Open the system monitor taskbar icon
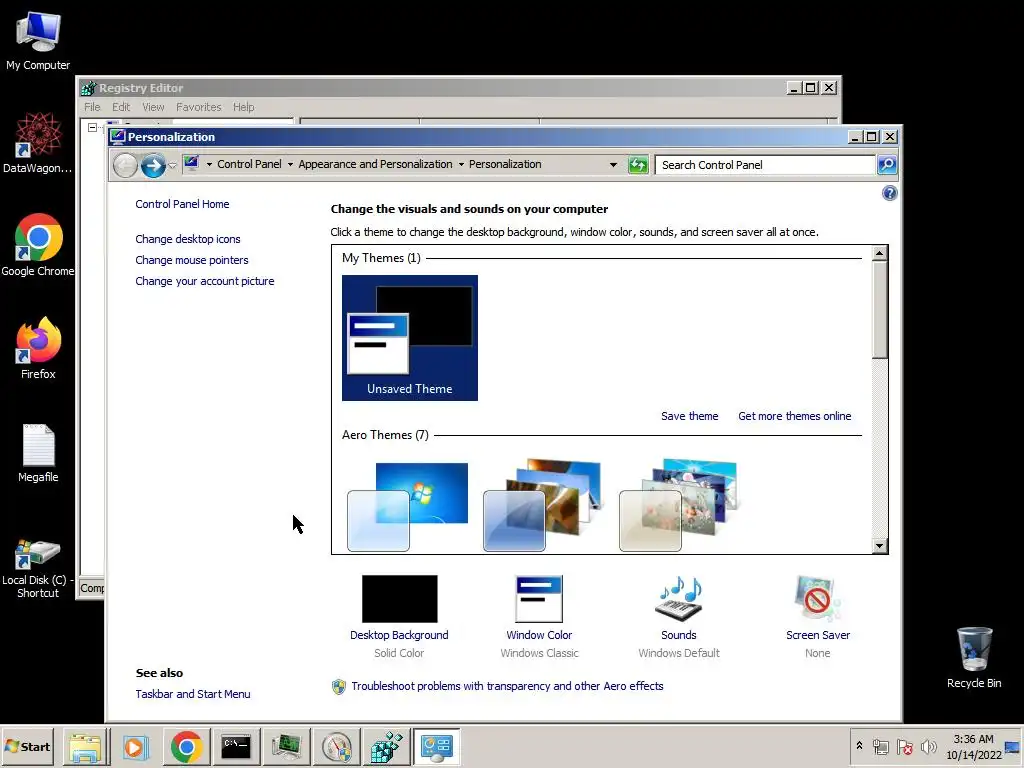Image resolution: width=1024 pixels, height=768 pixels. tap(286, 747)
